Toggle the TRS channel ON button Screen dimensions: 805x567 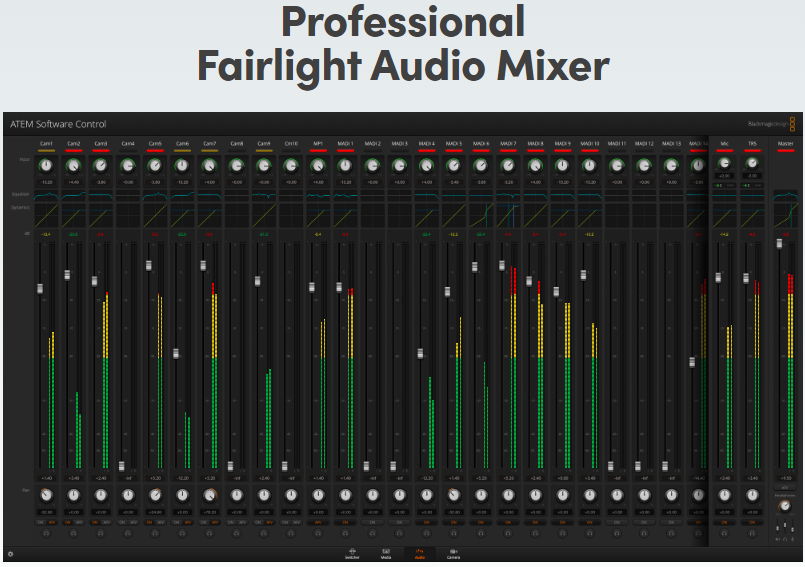(752, 522)
